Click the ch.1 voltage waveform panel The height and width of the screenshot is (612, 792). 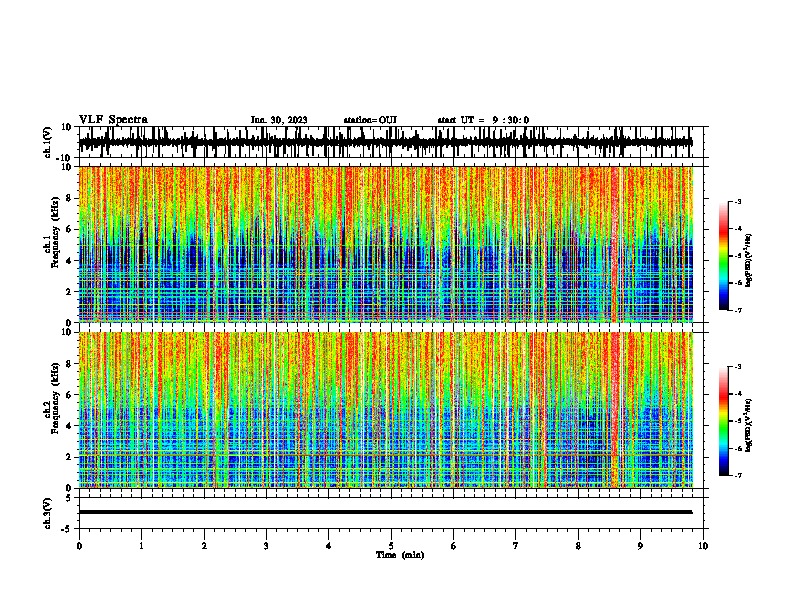coord(393,142)
